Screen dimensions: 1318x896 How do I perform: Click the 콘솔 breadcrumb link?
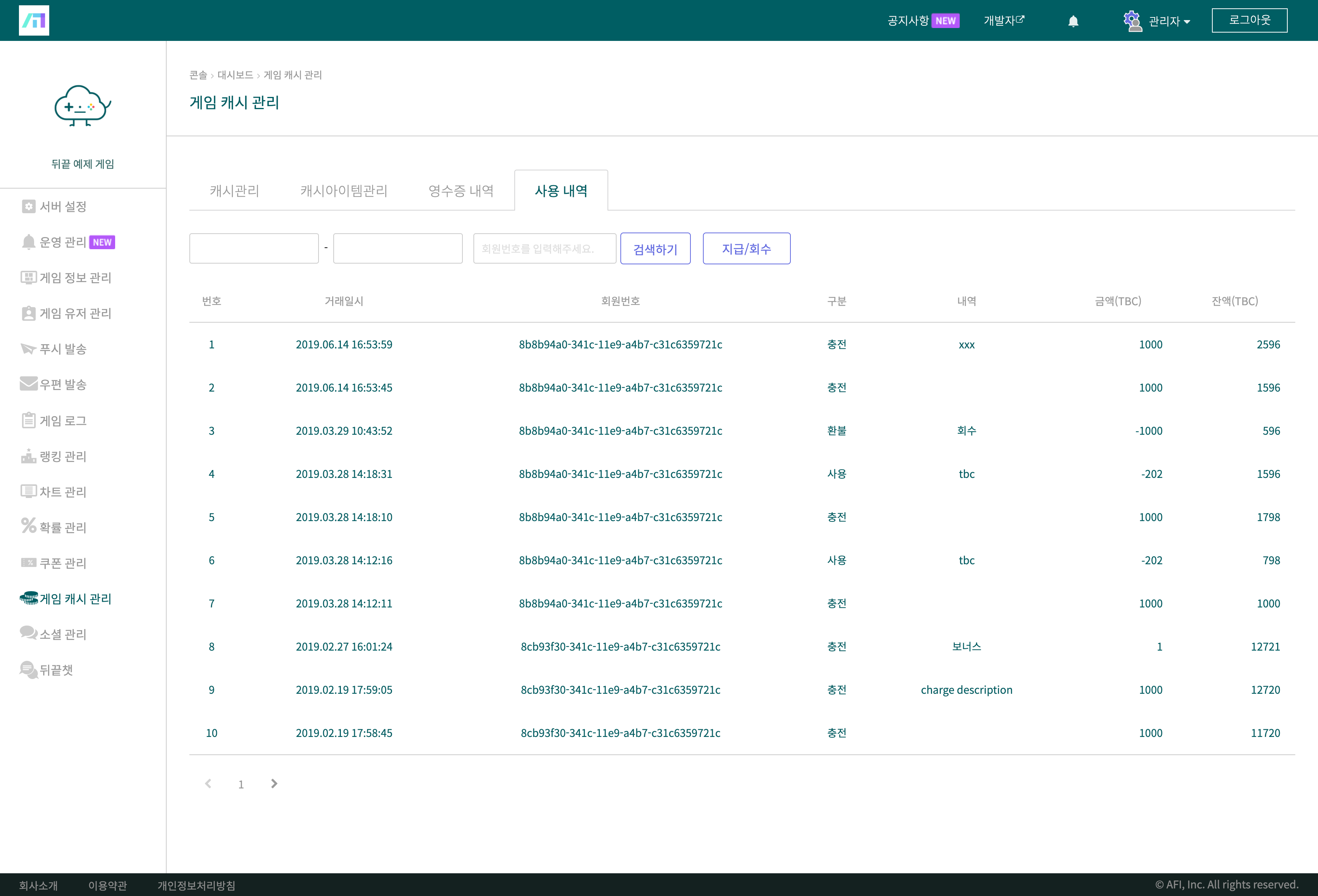(x=198, y=75)
